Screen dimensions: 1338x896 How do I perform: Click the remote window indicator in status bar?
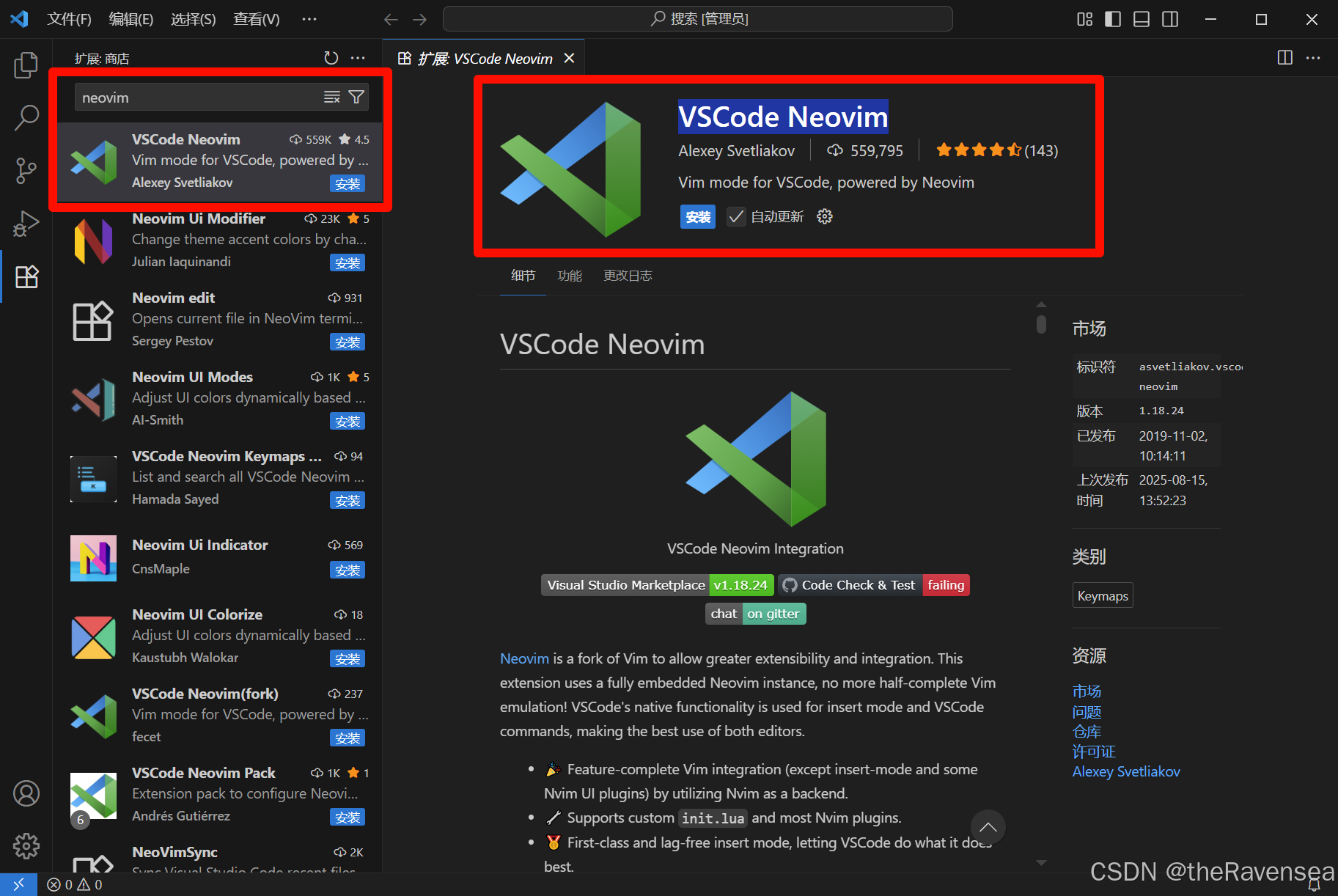coord(18,885)
